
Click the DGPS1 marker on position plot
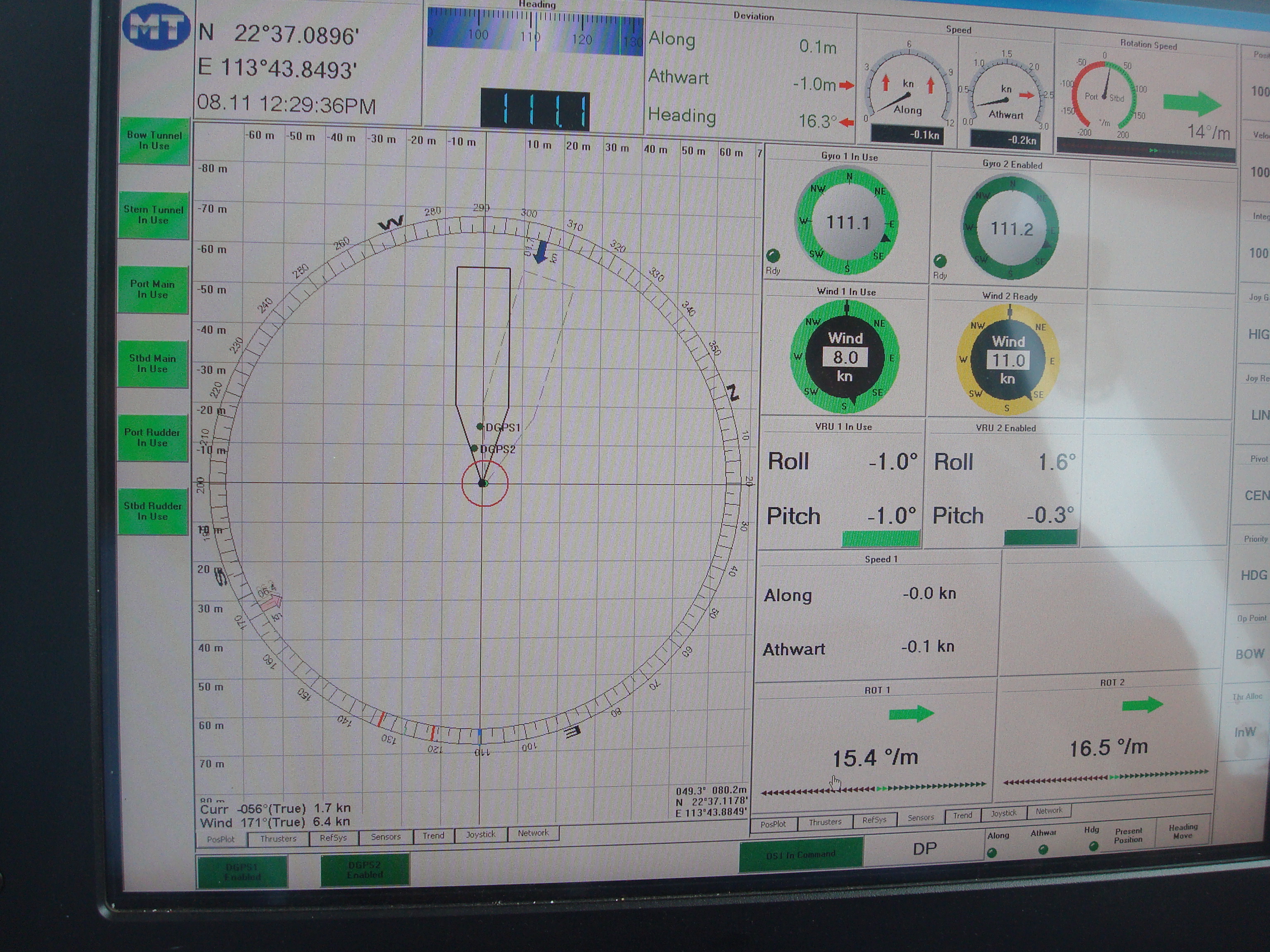480,426
